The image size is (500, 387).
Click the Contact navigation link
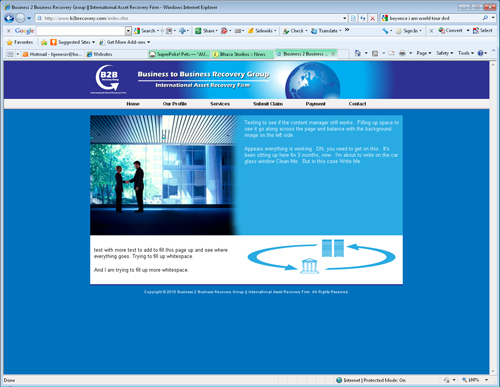pyautogui.click(x=357, y=104)
